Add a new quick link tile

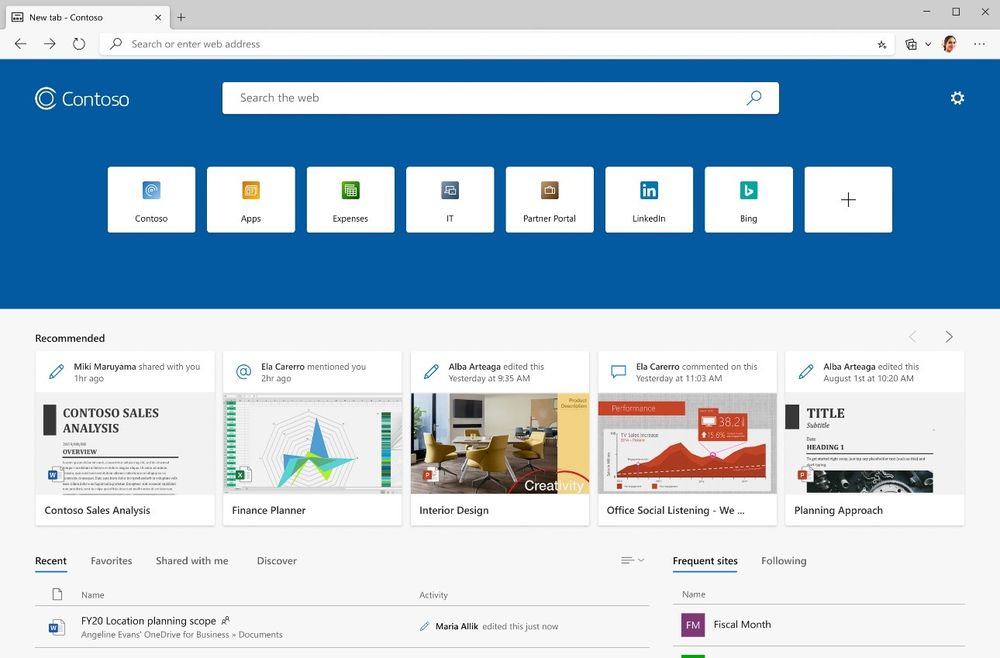[x=848, y=200]
